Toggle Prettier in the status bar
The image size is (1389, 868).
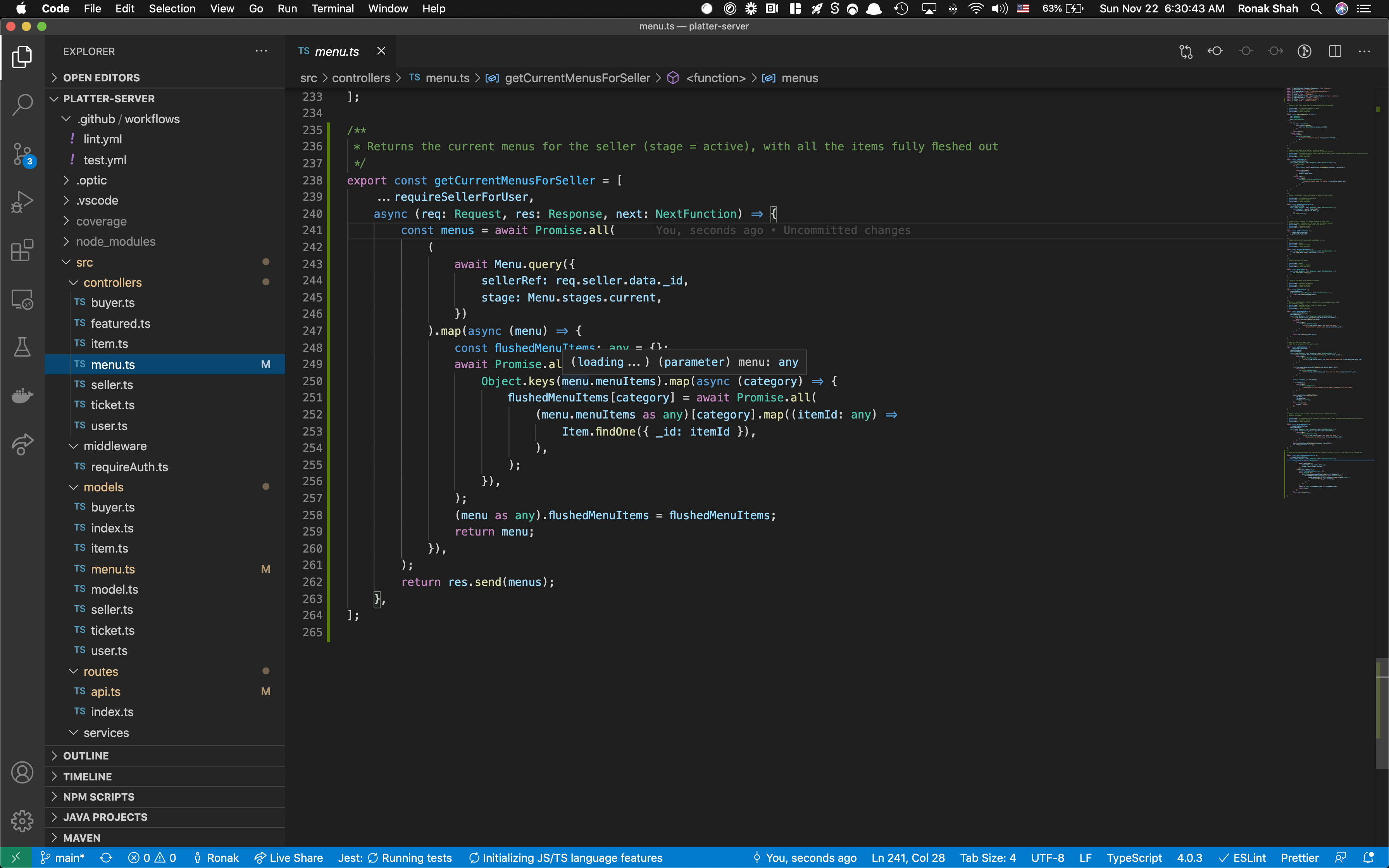pyautogui.click(x=1299, y=858)
